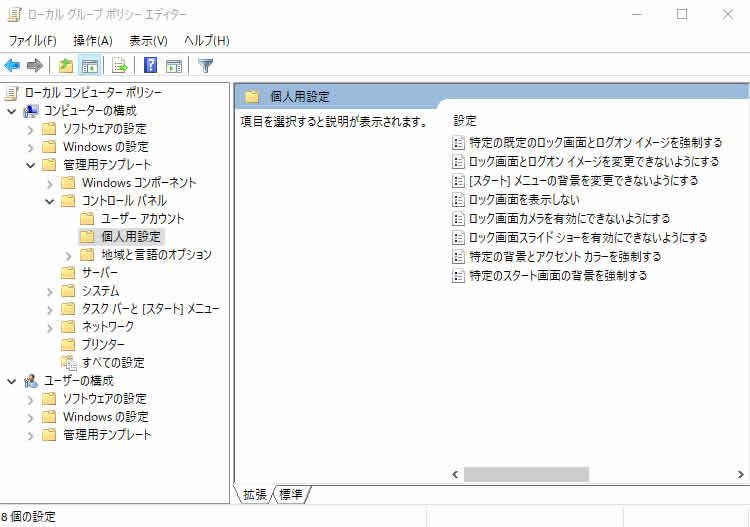This screenshot has height=527, width=750.
Task: Select ソフトウェアの設定 under ユーザーの構成
Action: tap(105, 399)
